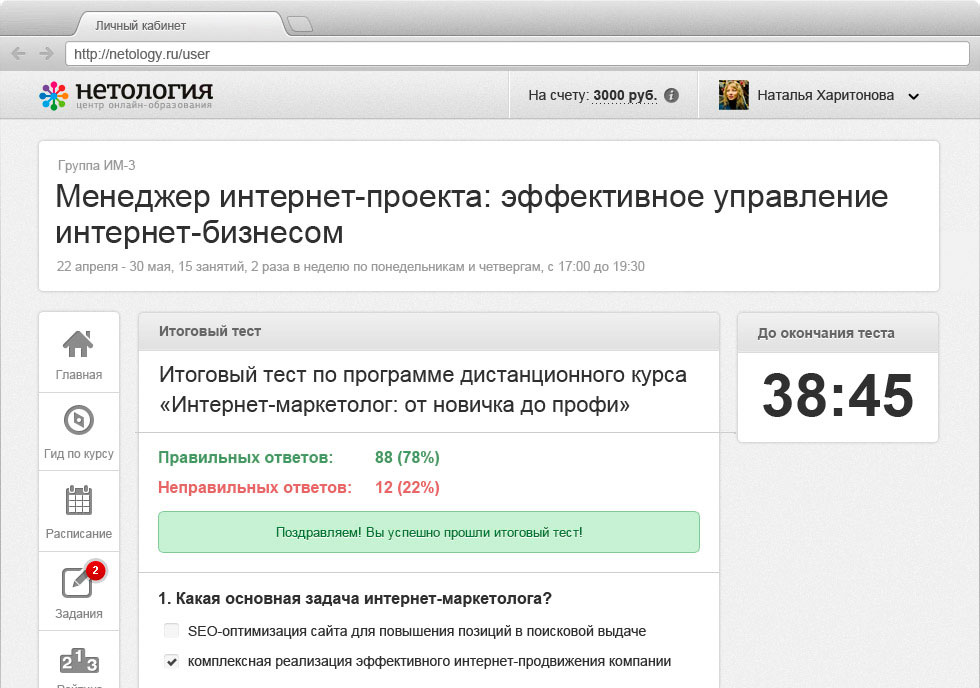The width and height of the screenshot is (980, 688).
Task: Open the Задания pencil icon
Action: 78,581
